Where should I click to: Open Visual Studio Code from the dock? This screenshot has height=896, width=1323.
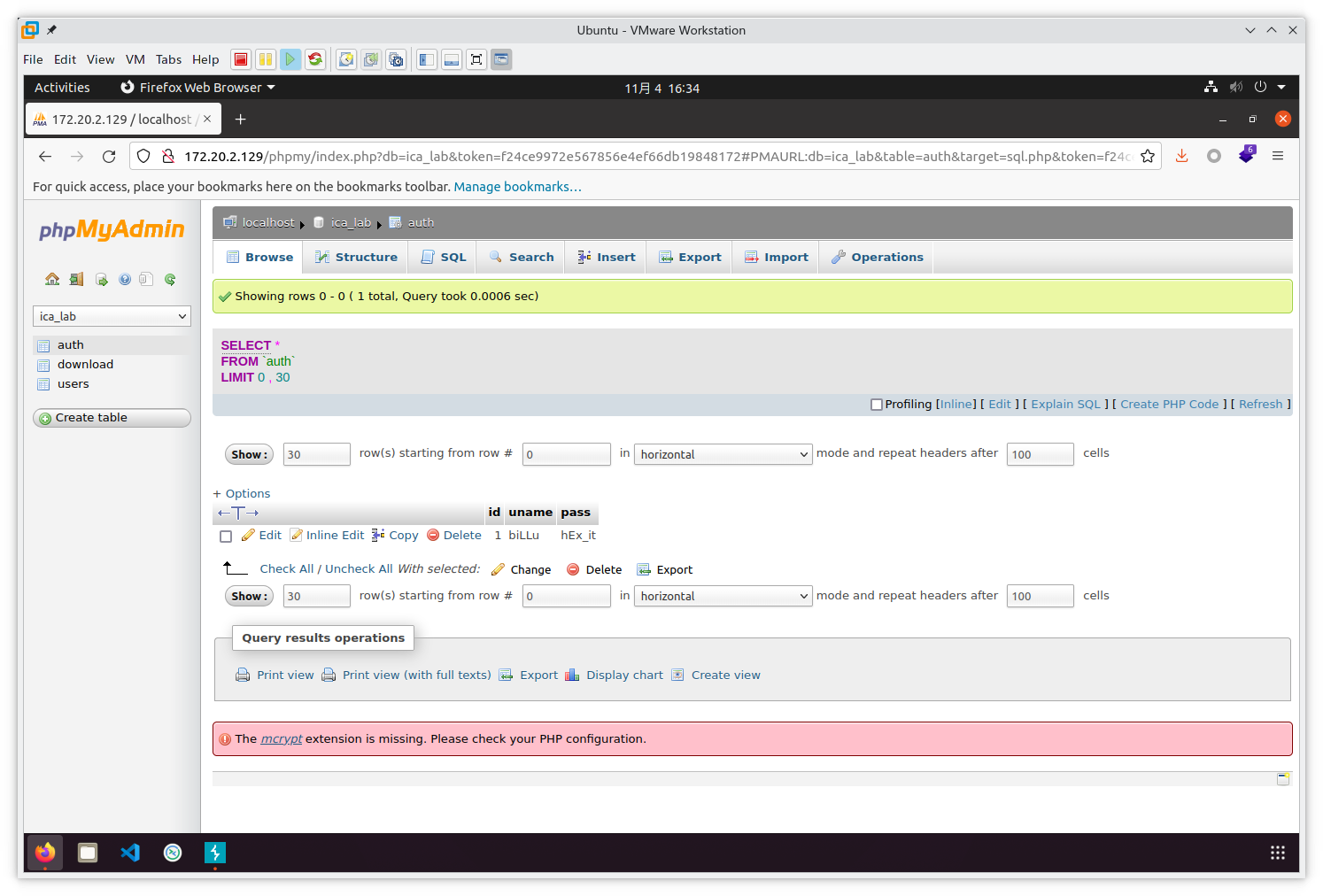pos(130,853)
